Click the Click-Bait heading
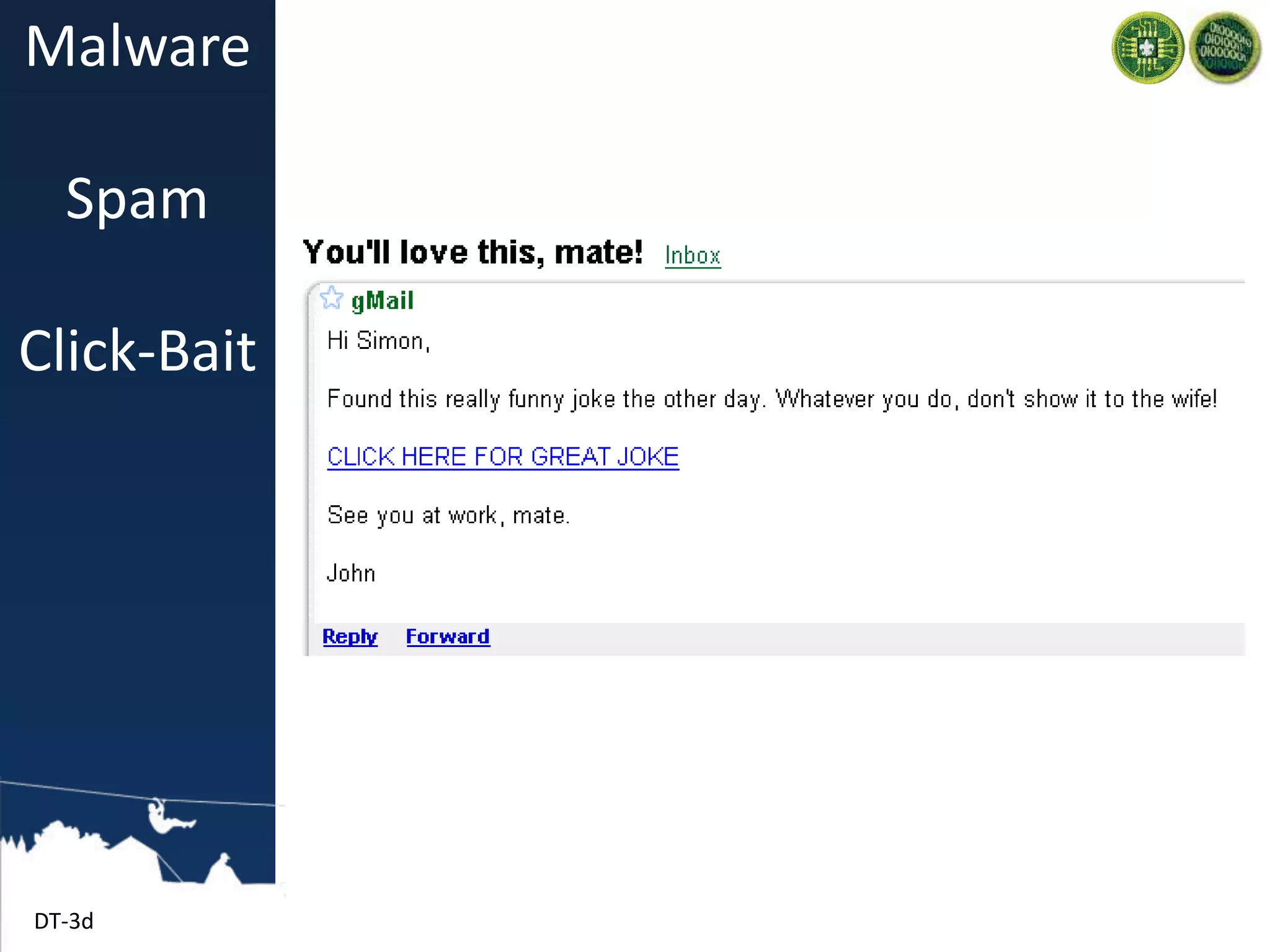This screenshot has height=952, width=1270. pos(137,351)
